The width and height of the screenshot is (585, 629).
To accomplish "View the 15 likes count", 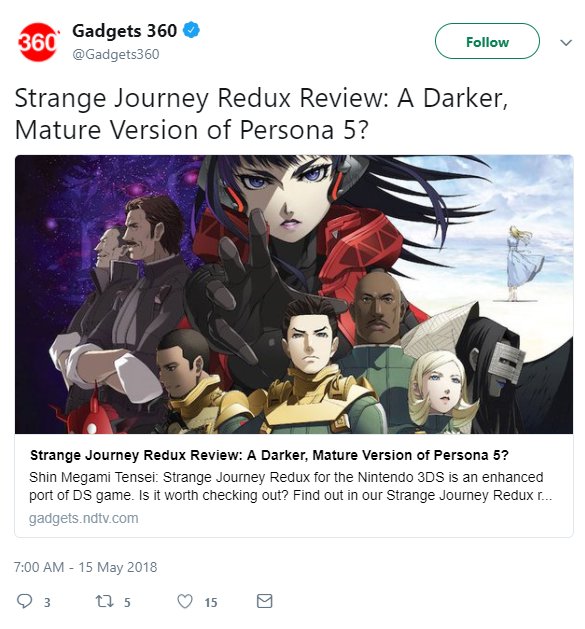I will point(211,602).
